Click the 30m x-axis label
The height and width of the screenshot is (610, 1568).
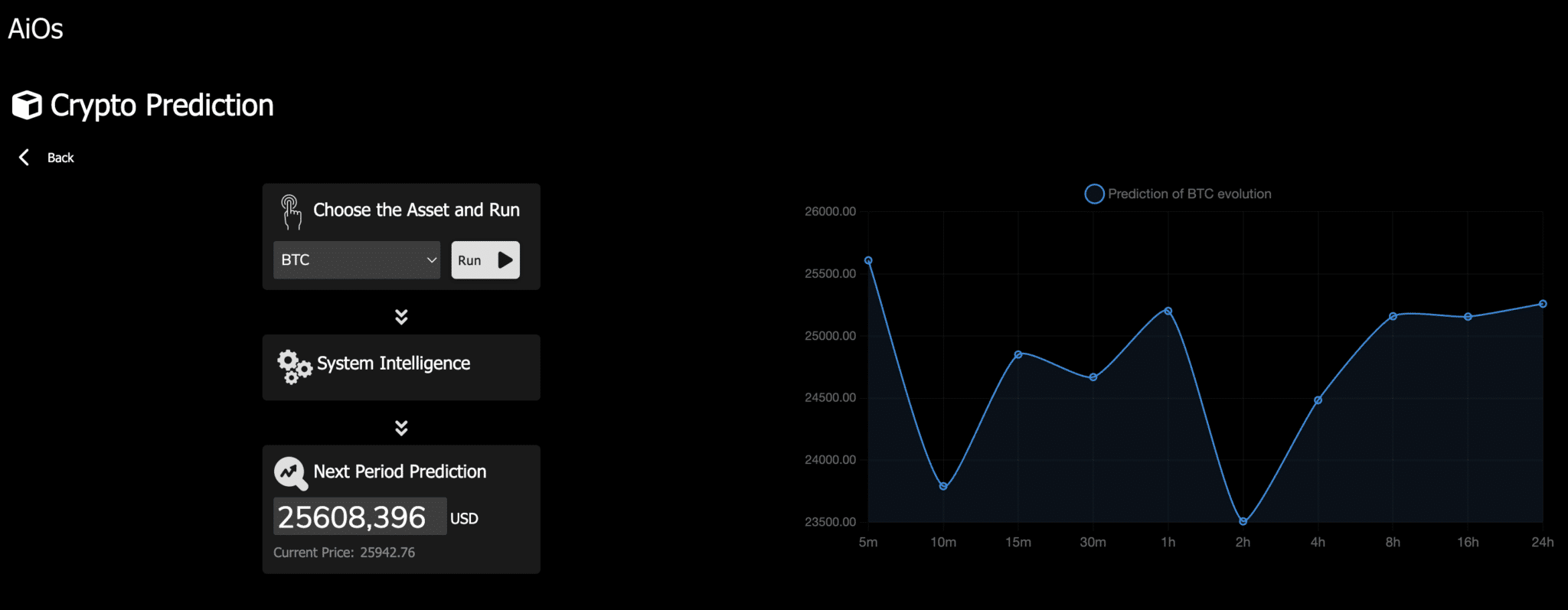(1093, 543)
